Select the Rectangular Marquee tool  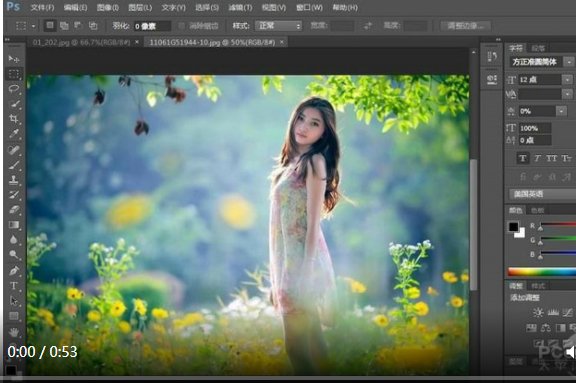[x=14, y=74]
